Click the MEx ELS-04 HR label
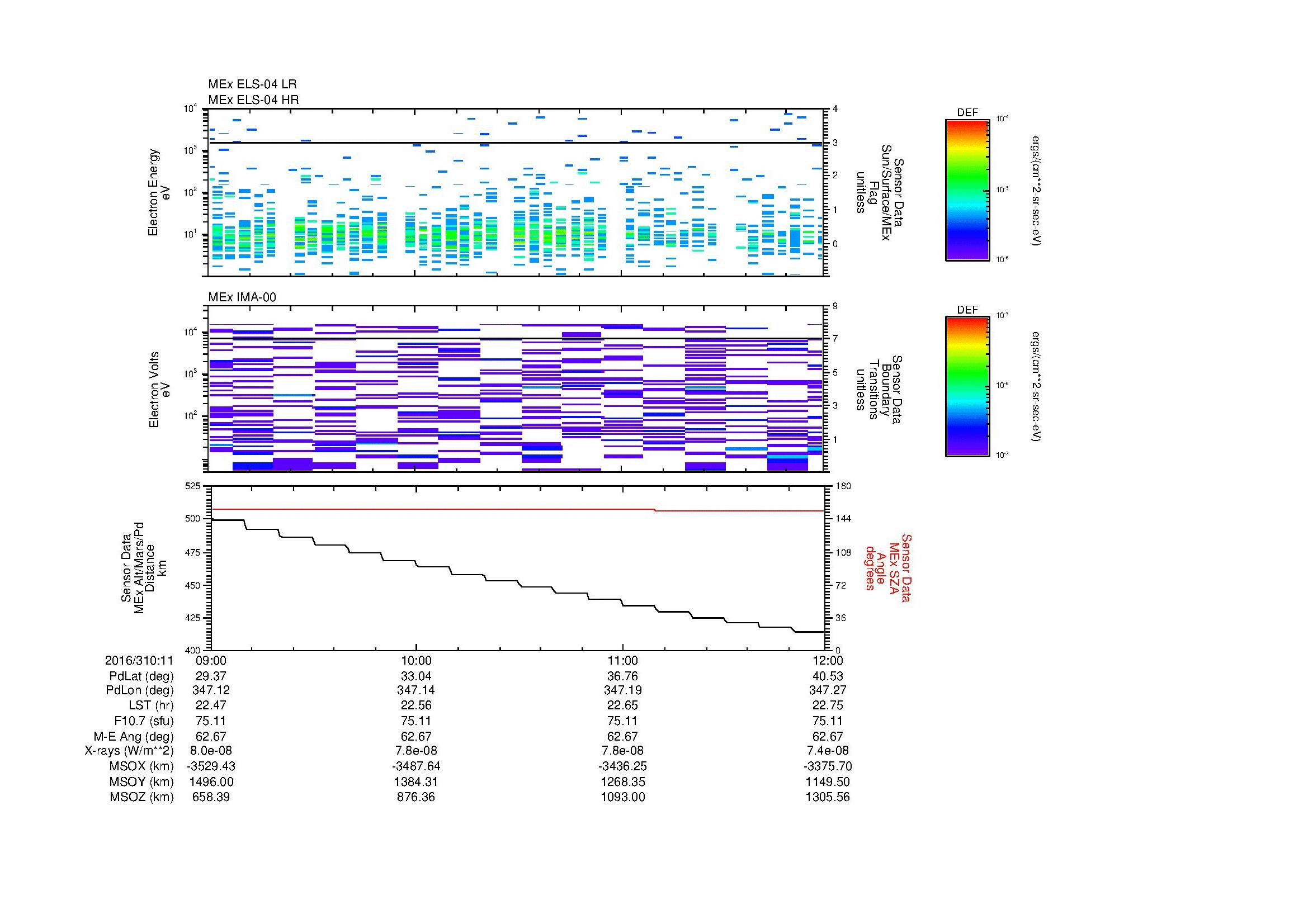The height and width of the screenshot is (924, 1308). pyautogui.click(x=253, y=99)
